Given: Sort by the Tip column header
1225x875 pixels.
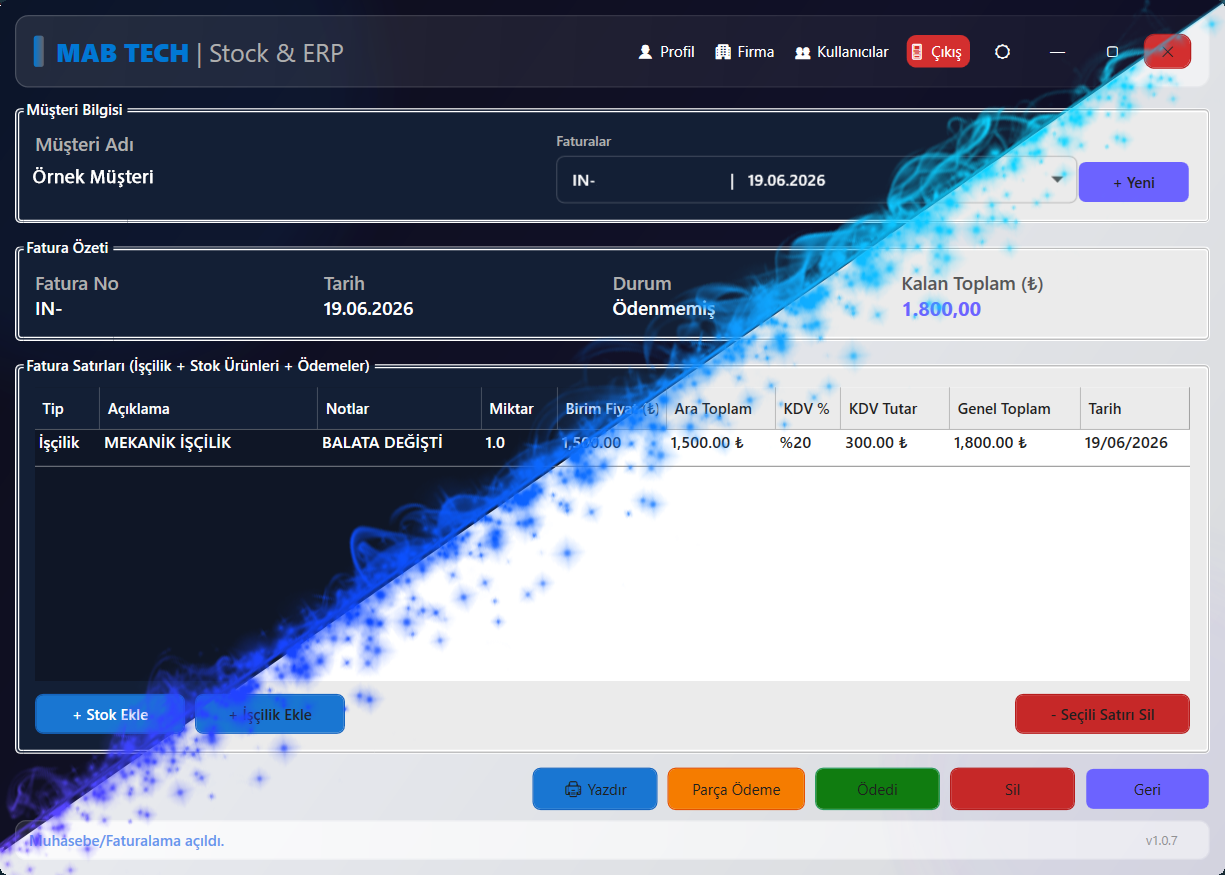Looking at the screenshot, I should coord(67,408).
